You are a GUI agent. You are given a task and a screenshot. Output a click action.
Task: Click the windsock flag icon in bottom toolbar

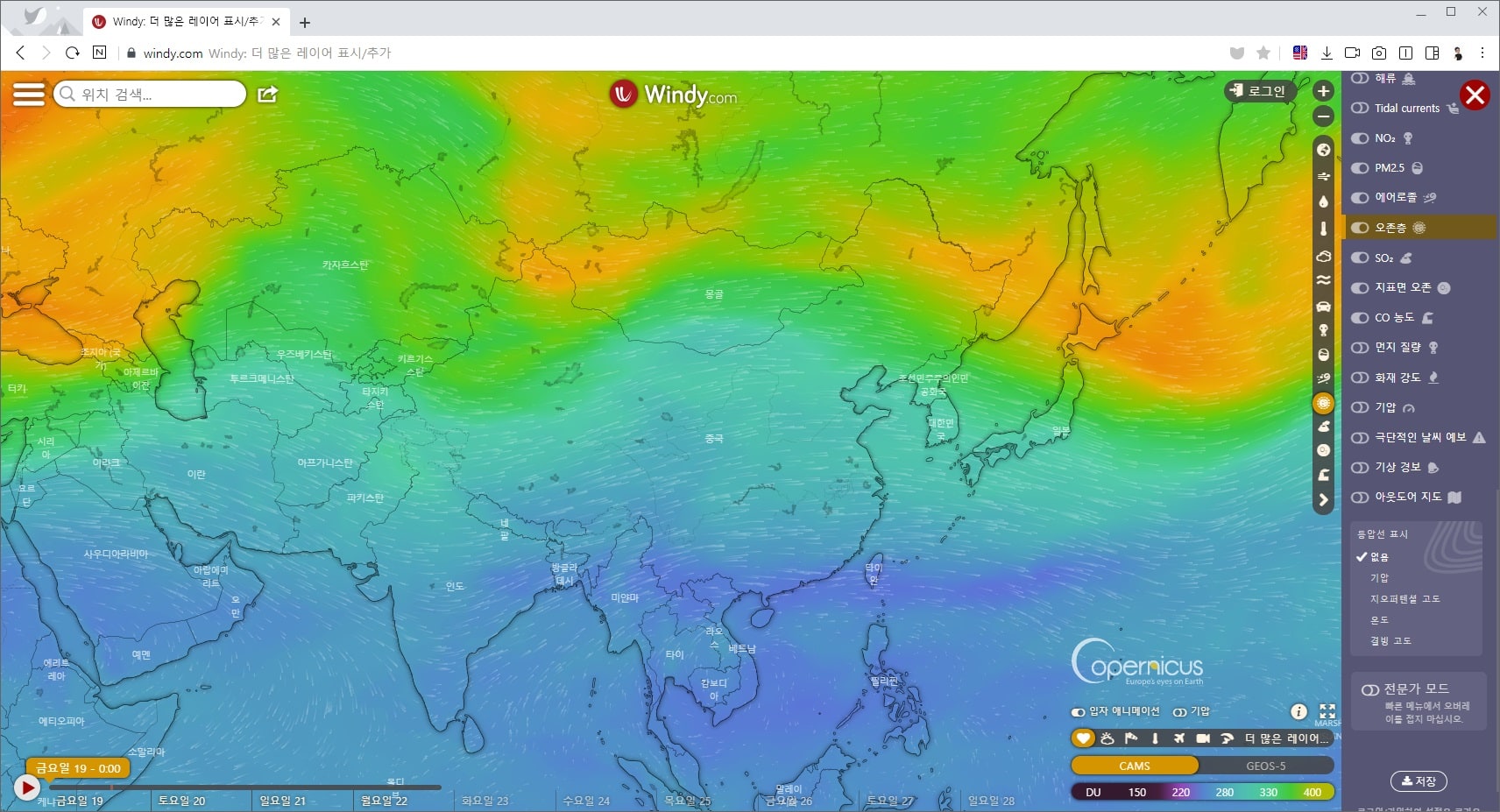[x=1131, y=738]
